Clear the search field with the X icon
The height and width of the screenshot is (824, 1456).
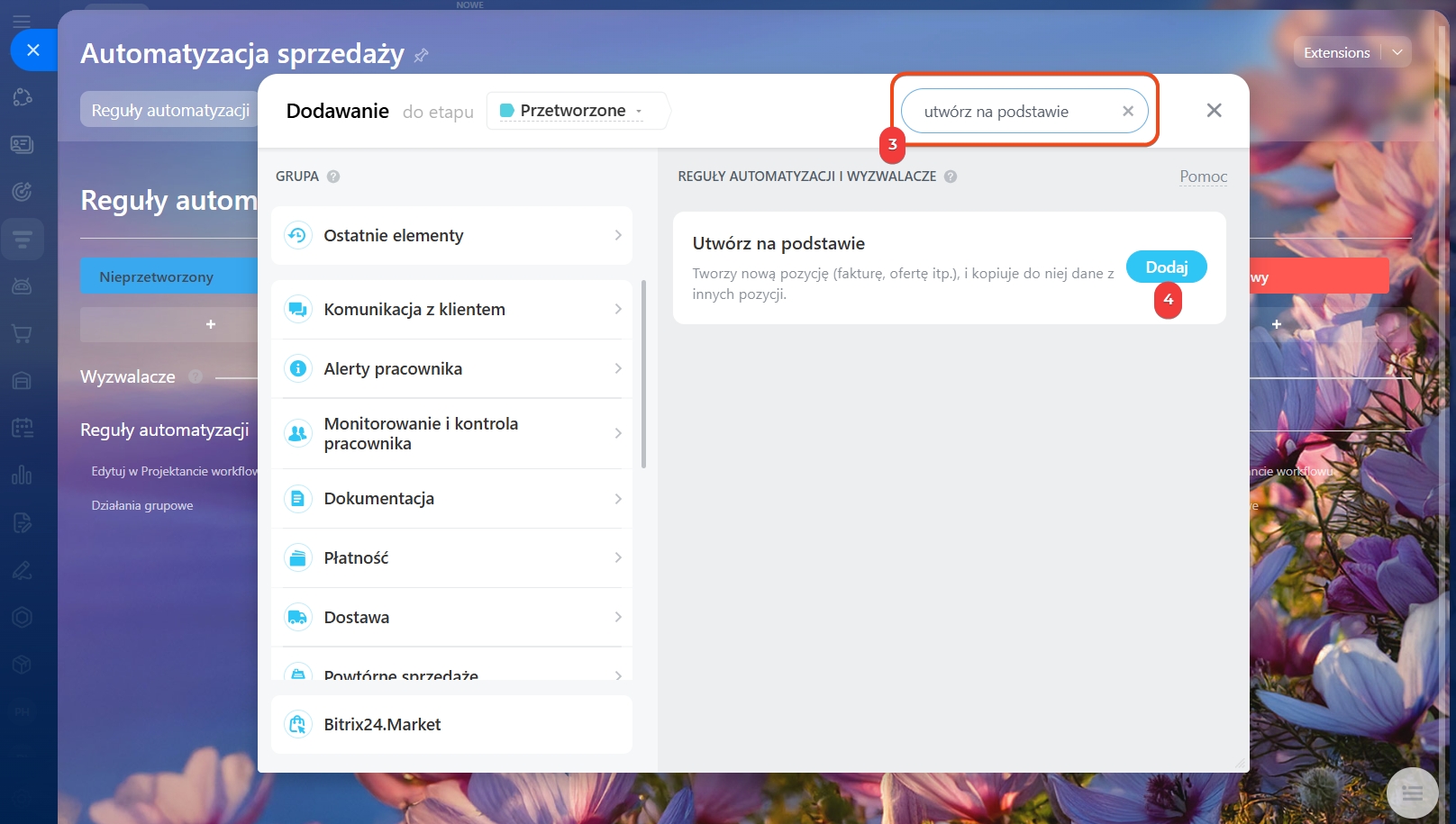click(1128, 112)
